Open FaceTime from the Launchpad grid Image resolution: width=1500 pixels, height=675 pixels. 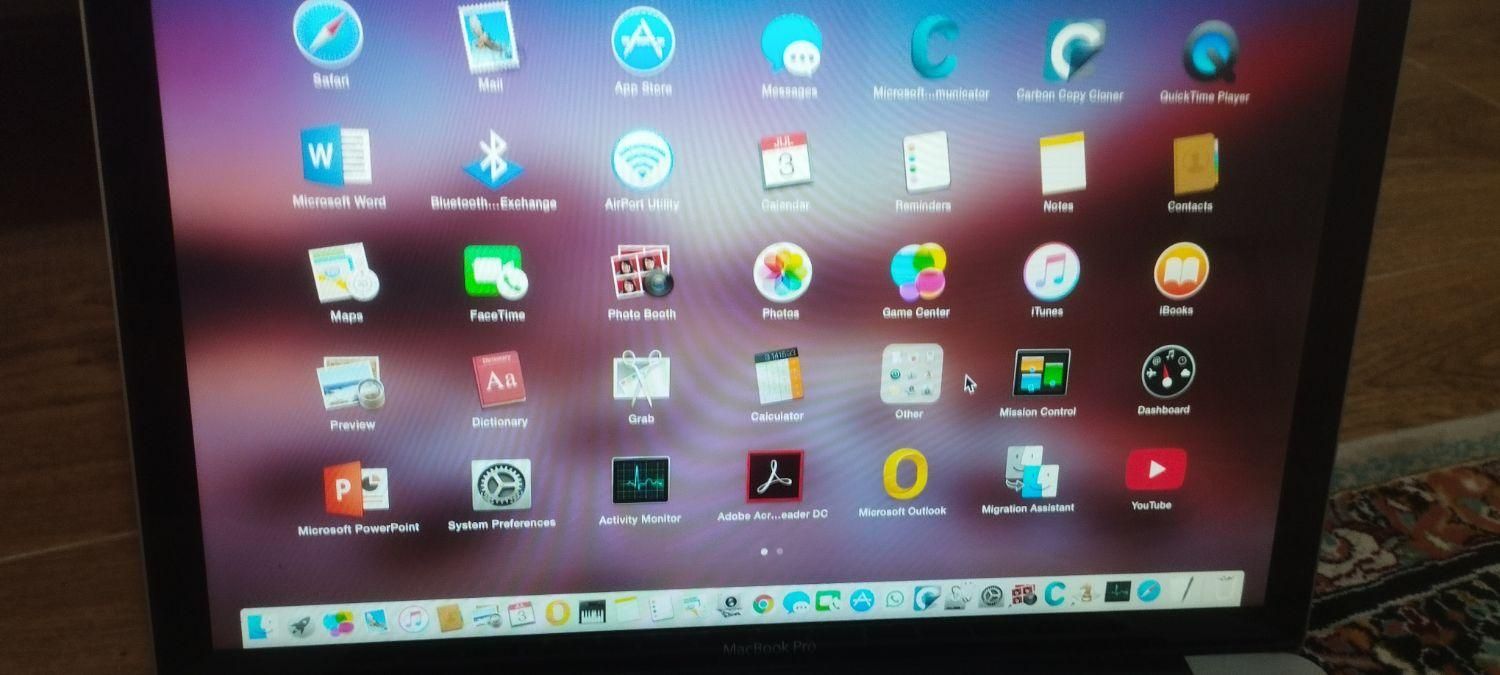495,273
